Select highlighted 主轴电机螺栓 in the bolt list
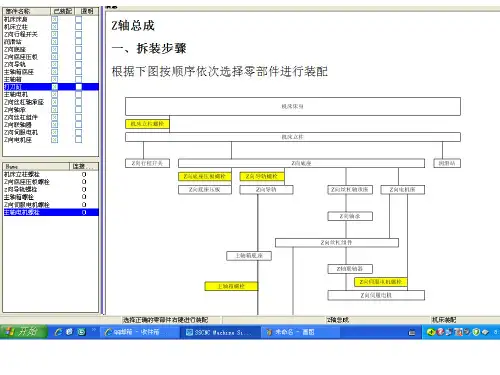Viewport: 500px width, 375px height. pos(51,212)
